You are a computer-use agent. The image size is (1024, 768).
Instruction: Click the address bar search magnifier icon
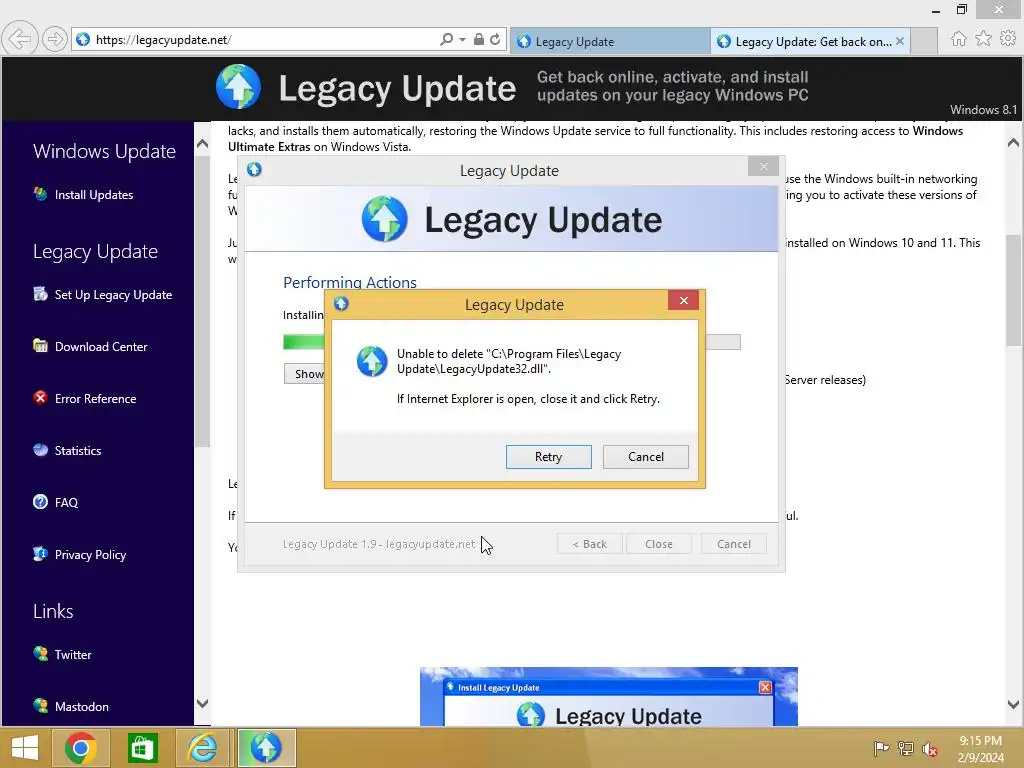coord(446,39)
